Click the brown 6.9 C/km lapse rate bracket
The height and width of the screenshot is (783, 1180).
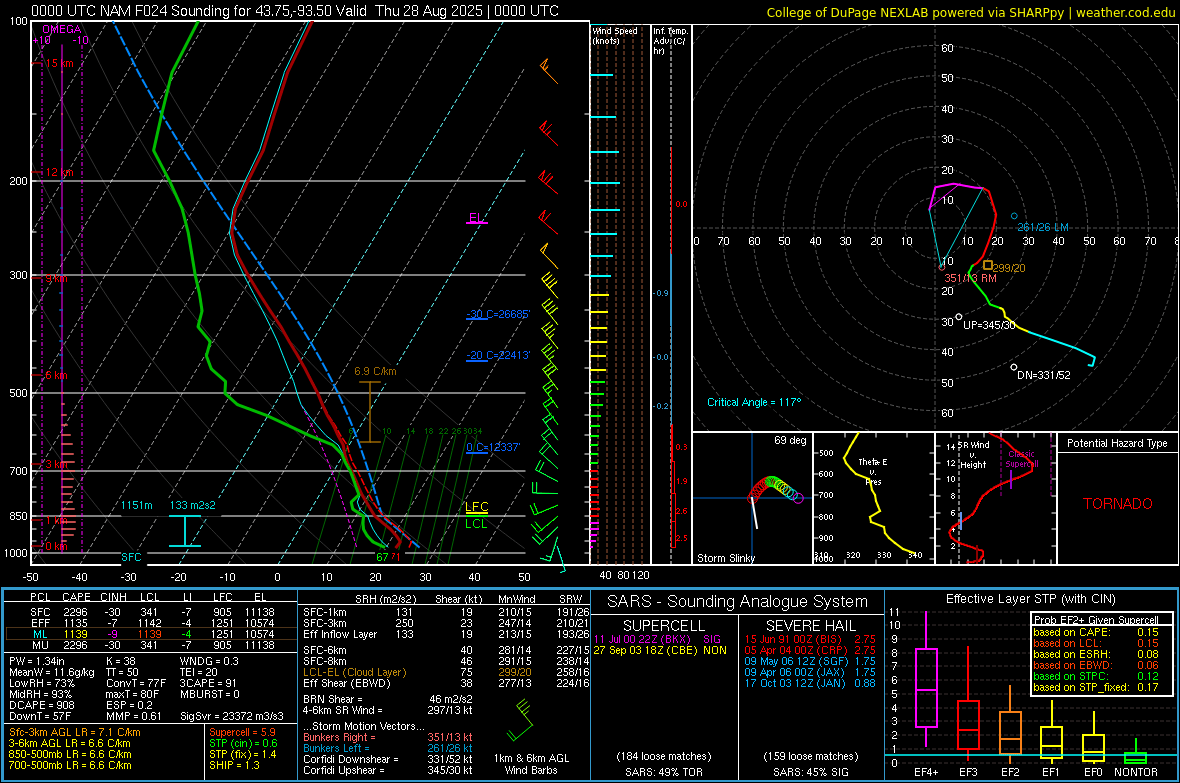tap(369, 412)
